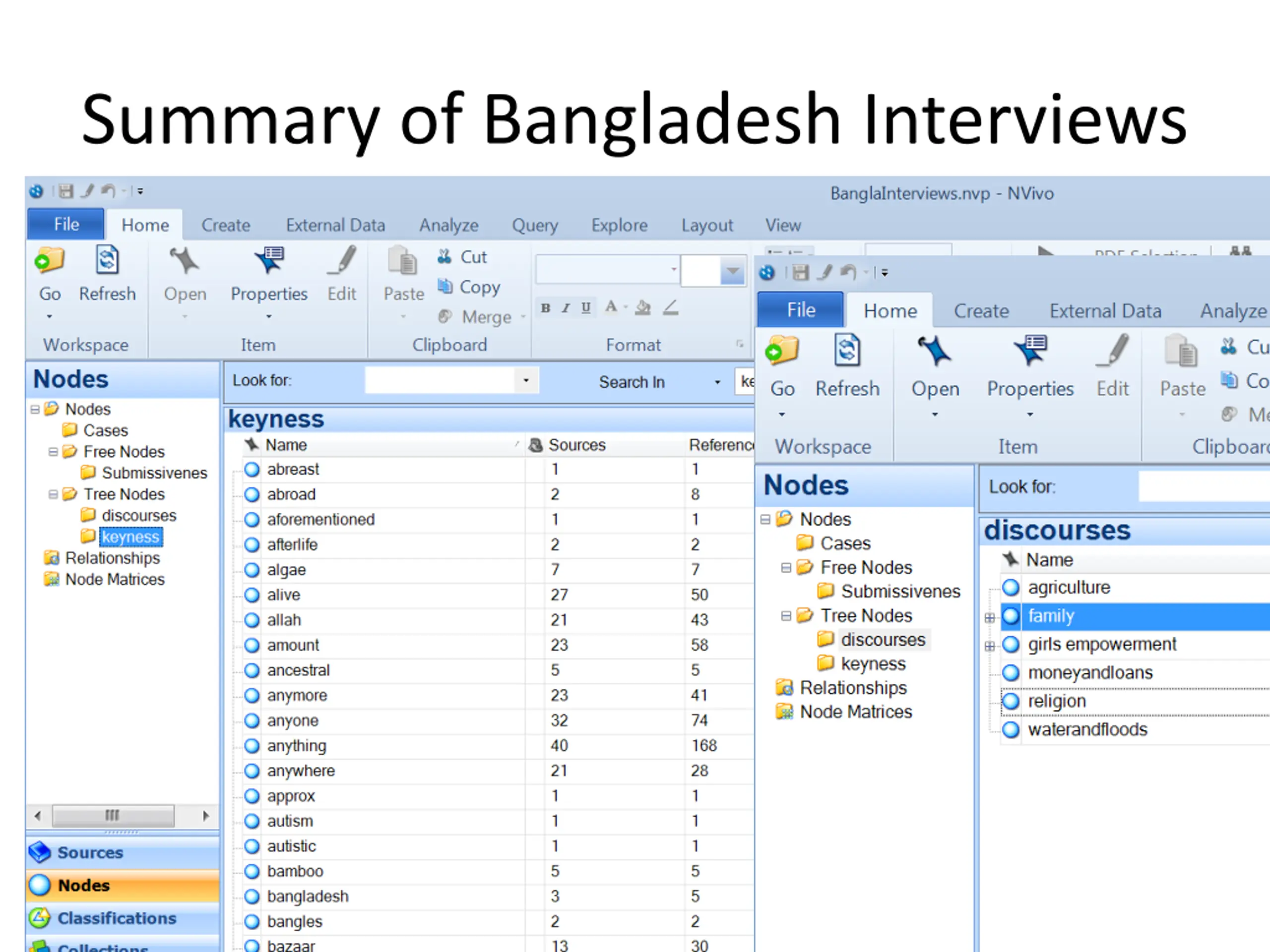This screenshot has height=952, width=1270.
Task: Click the Copy button in back window's Clipboard group
Action: 469,287
